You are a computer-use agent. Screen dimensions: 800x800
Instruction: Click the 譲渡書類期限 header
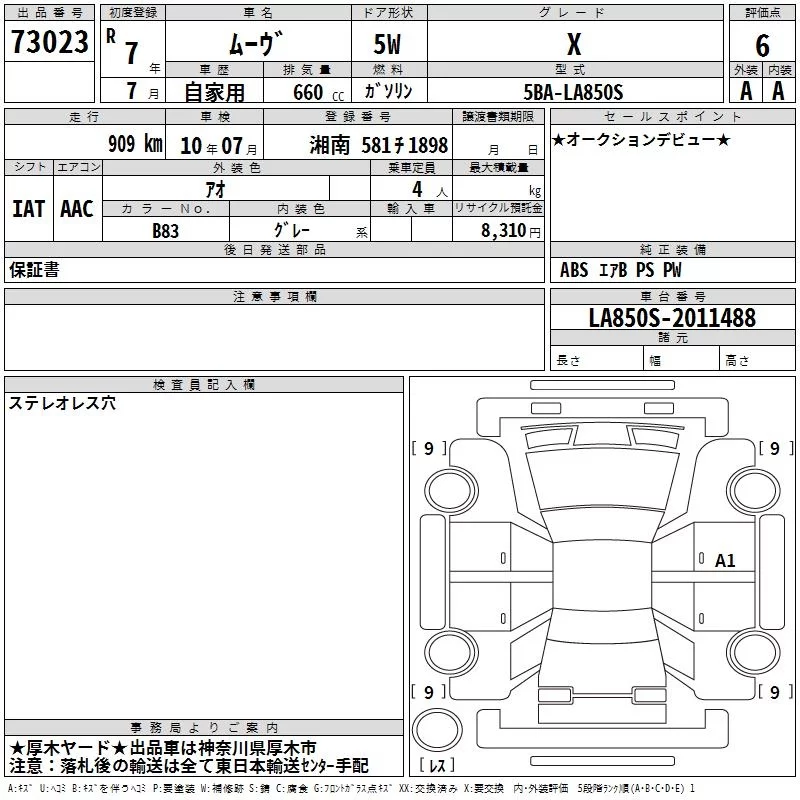tap(498, 117)
